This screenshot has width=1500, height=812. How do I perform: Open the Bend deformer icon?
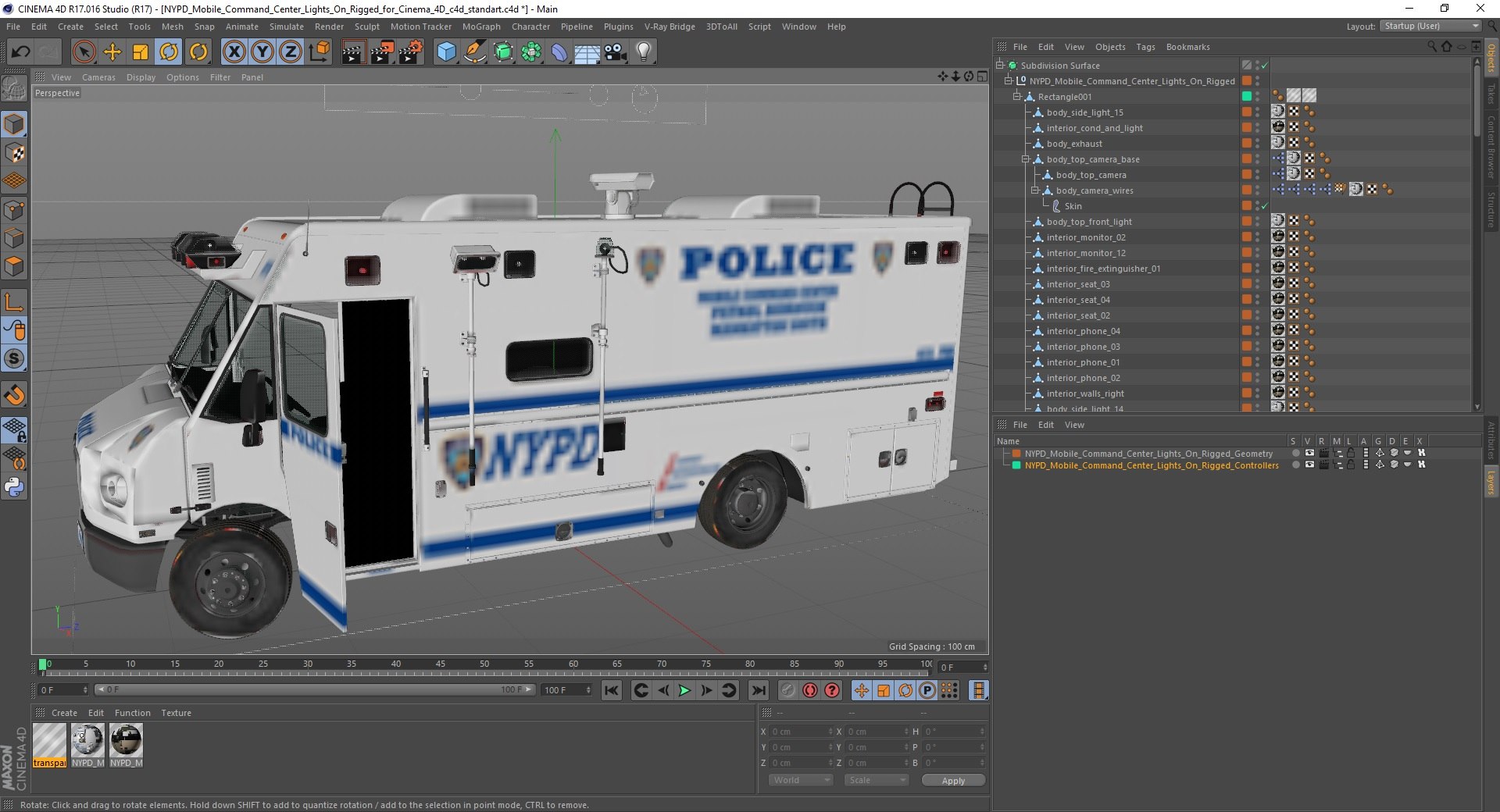[559, 52]
